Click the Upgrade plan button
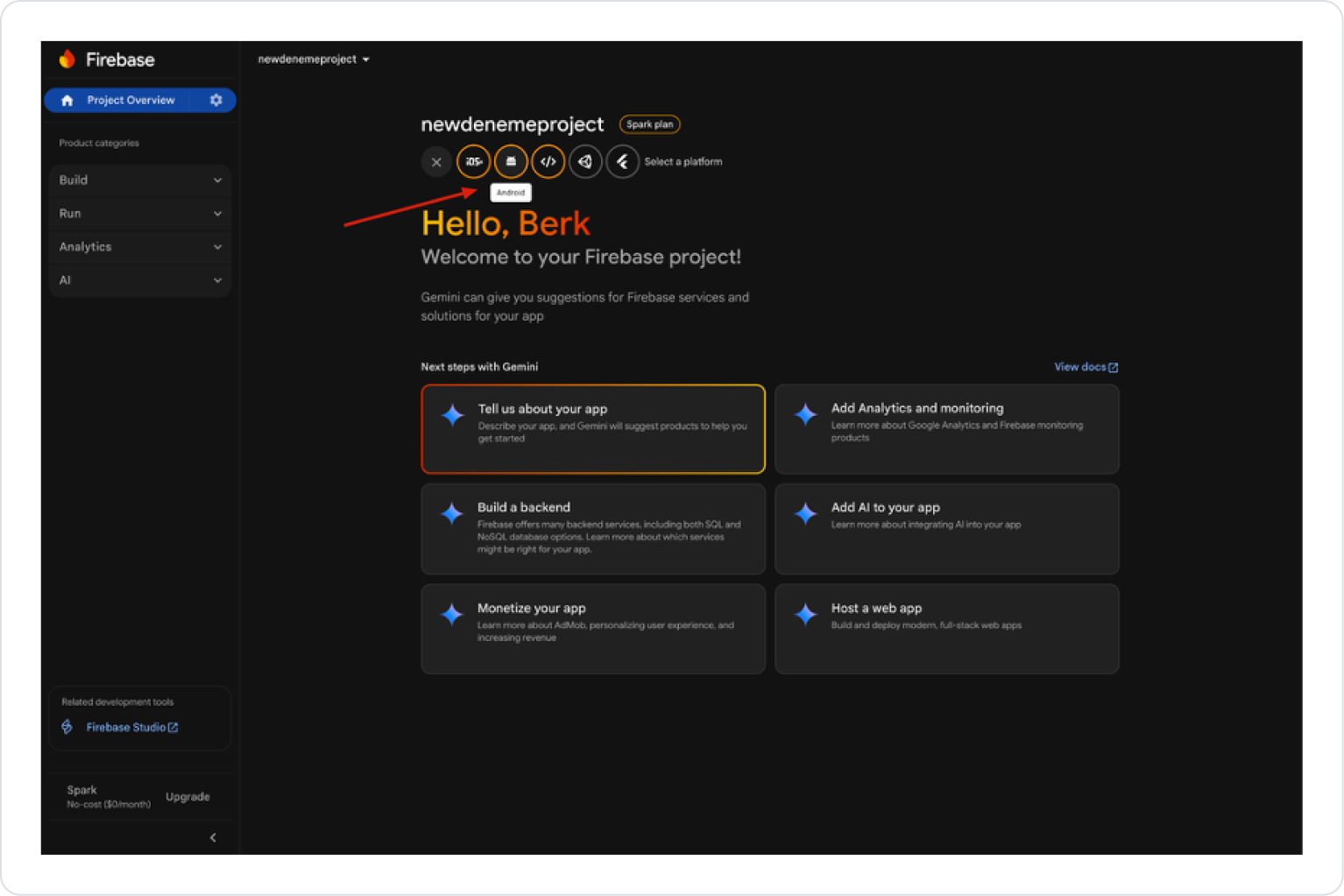Image resolution: width=1344 pixels, height=896 pixels. pyautogui.click(x=187, y=796)
